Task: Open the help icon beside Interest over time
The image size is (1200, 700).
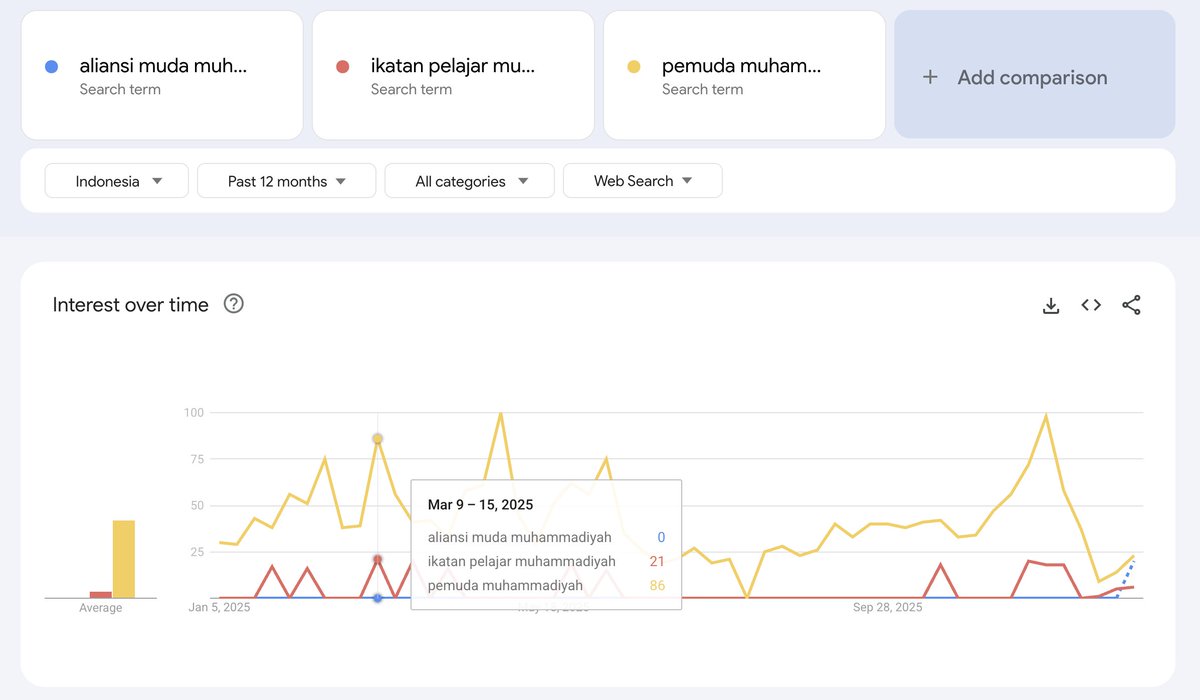Action: coord(233,304)
